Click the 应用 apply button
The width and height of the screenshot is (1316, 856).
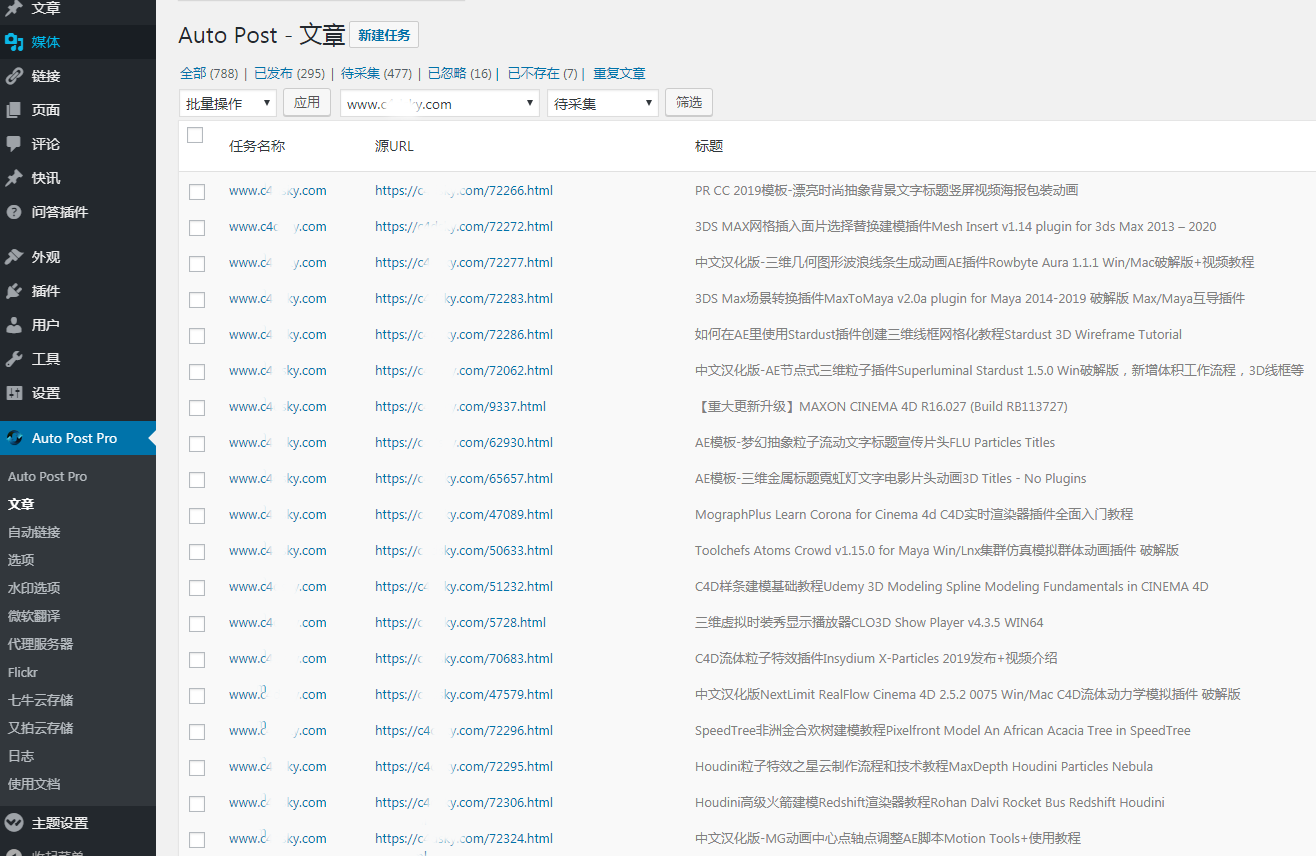pos(307,102)
